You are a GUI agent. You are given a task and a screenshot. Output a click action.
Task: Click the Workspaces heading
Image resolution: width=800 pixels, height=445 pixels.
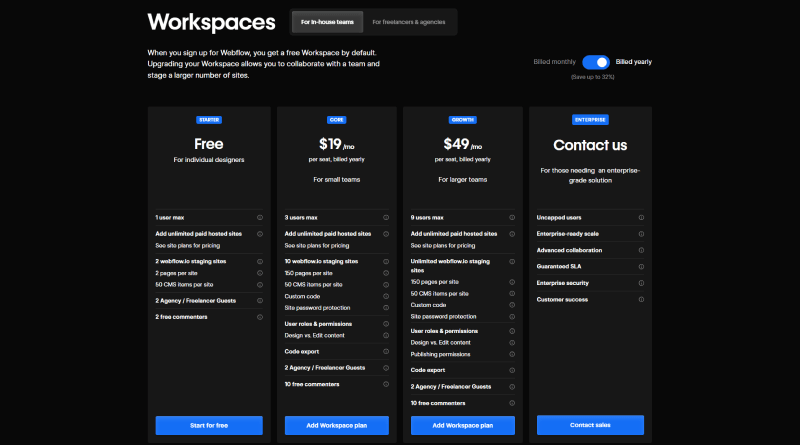pos(211,22)
